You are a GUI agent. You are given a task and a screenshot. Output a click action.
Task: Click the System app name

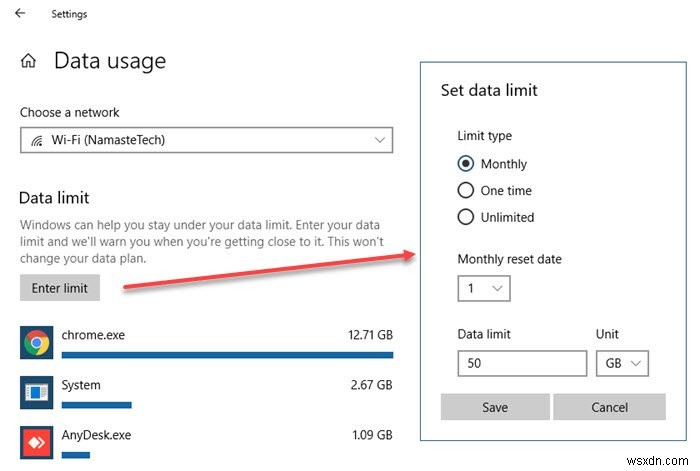tap(81, 385)
